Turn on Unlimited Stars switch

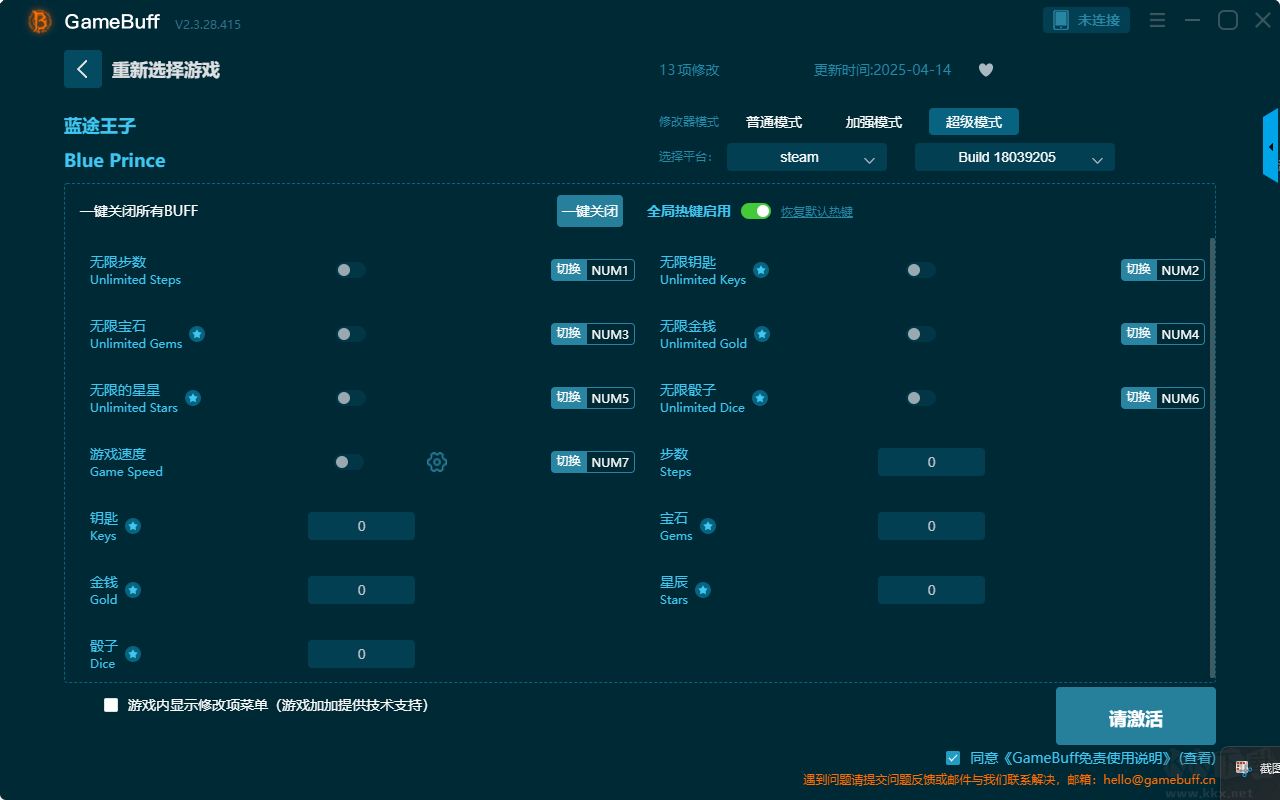pos(351,398)
